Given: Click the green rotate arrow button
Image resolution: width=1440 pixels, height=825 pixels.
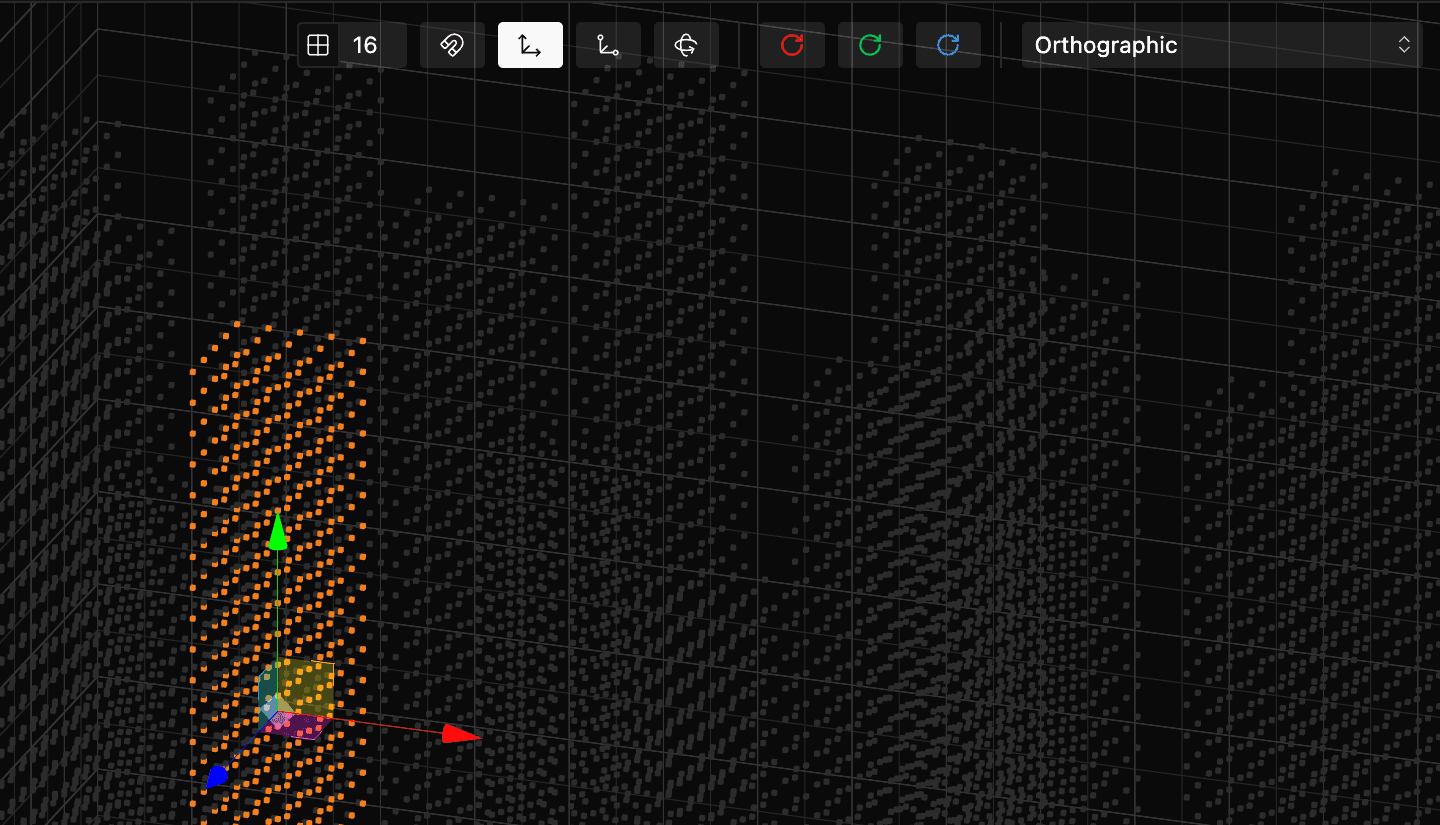Looking at the screenshot, I should coord(870,45).
